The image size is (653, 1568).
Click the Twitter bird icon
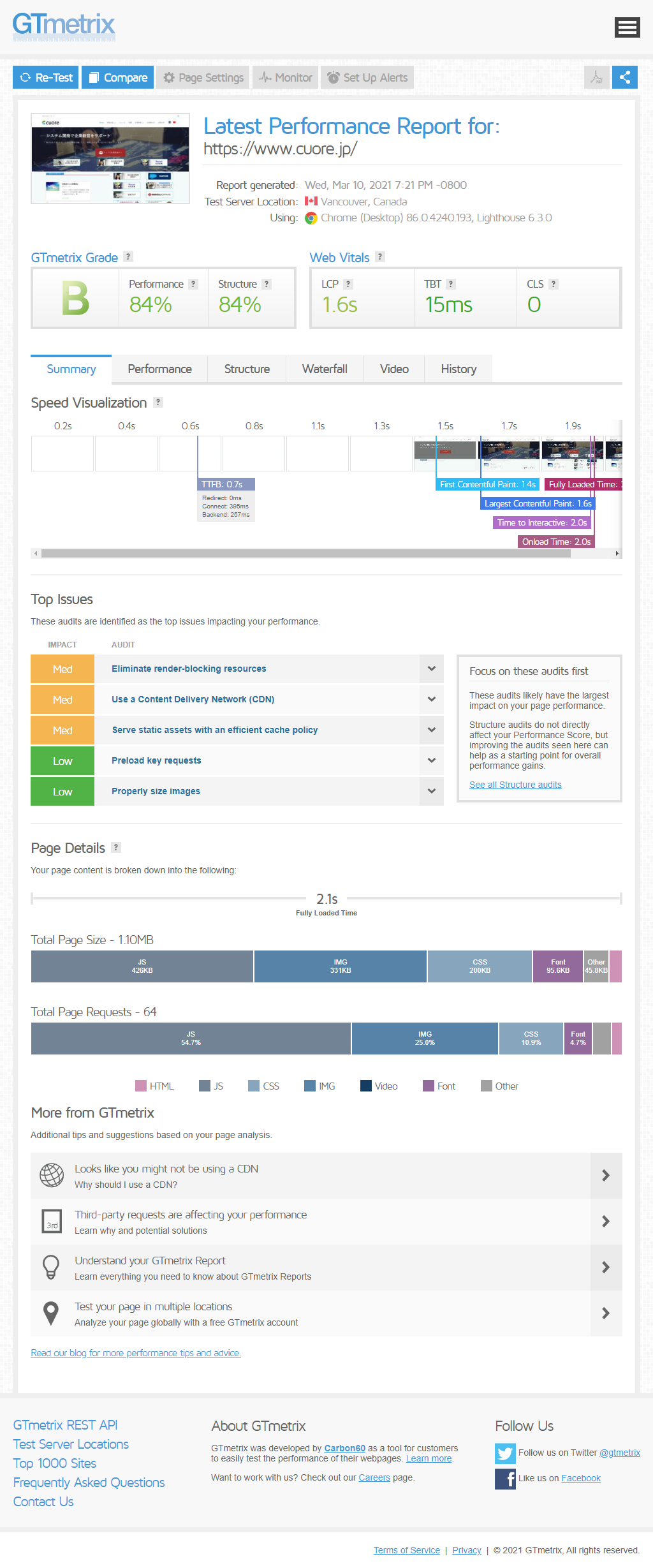(505, 1453)
